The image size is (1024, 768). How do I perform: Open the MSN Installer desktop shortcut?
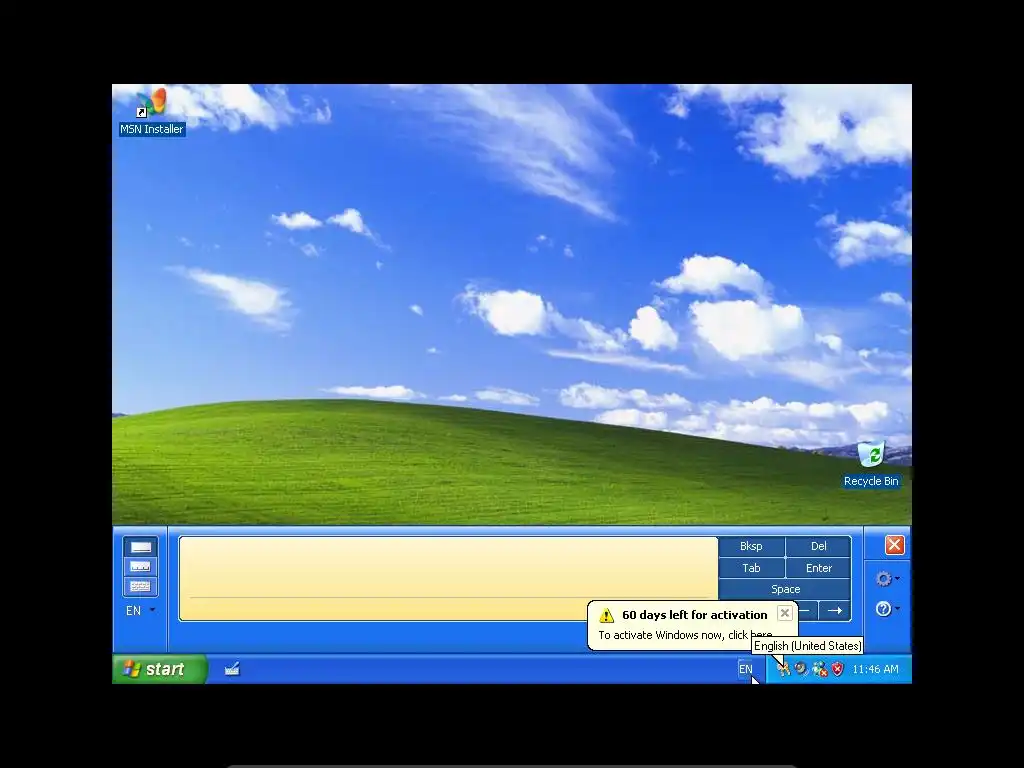coord(152,111)
